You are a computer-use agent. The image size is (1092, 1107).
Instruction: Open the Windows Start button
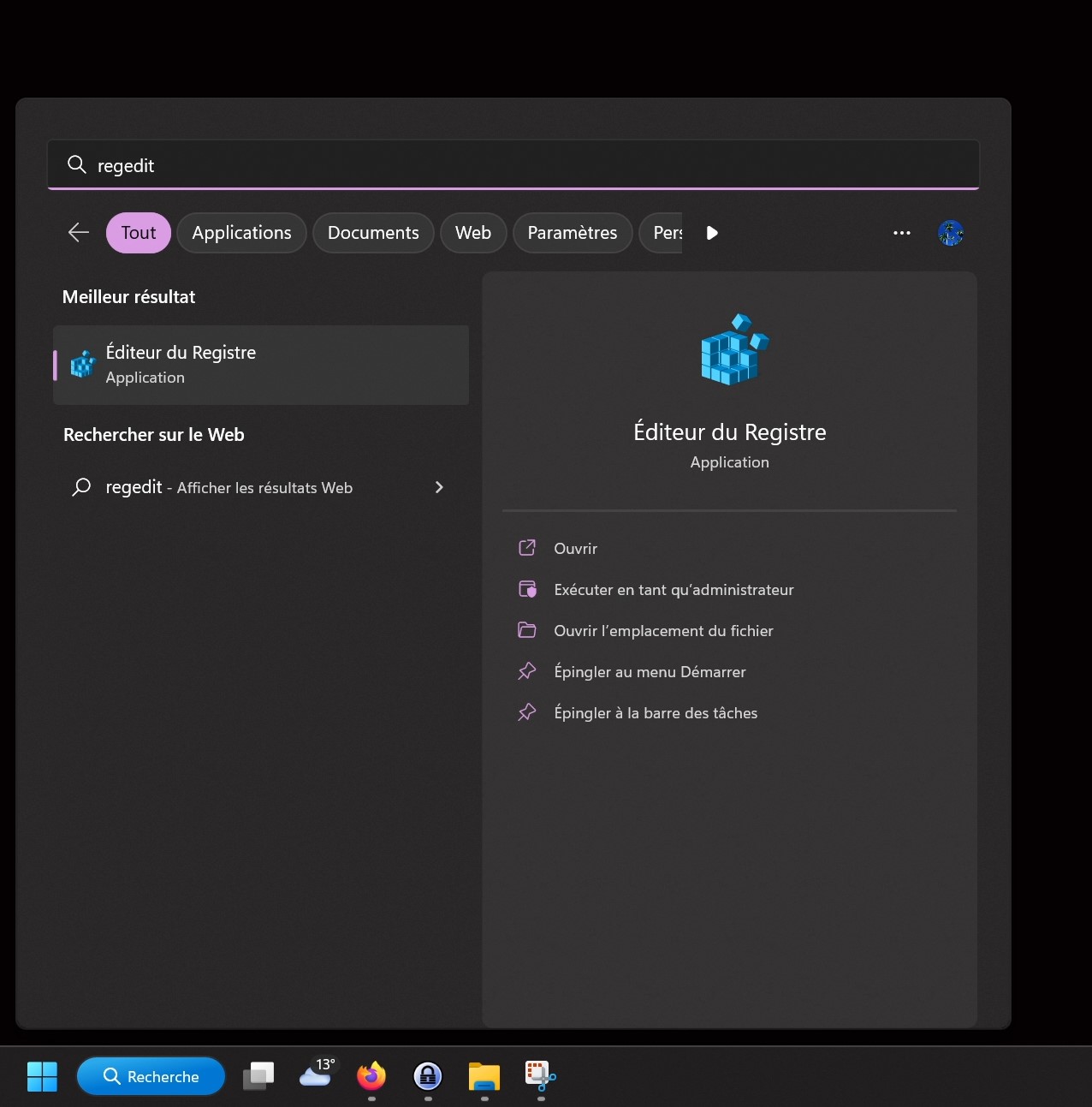(x=42, y=1076)
